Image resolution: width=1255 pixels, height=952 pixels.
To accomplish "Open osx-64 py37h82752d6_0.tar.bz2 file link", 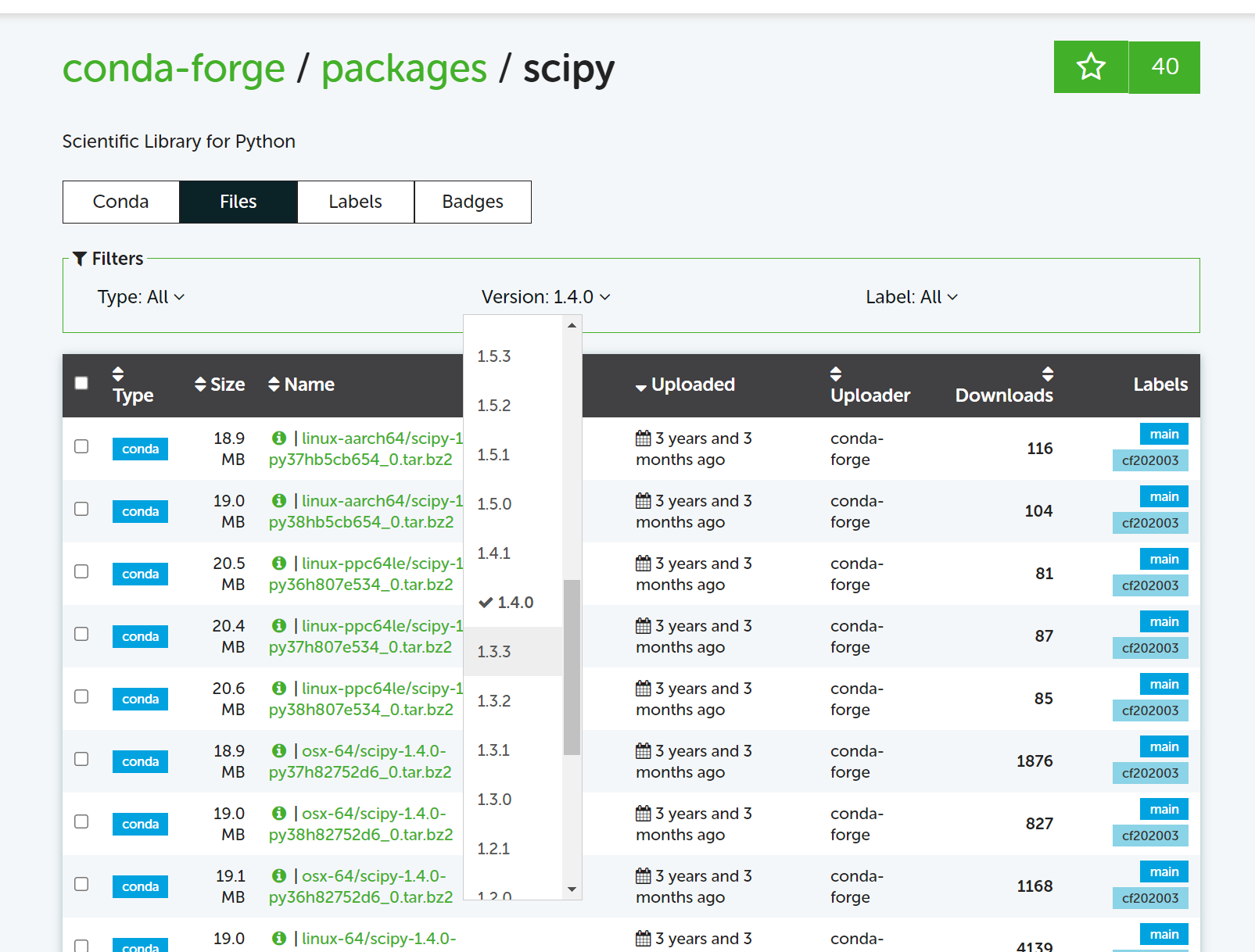I will point(360,761).
